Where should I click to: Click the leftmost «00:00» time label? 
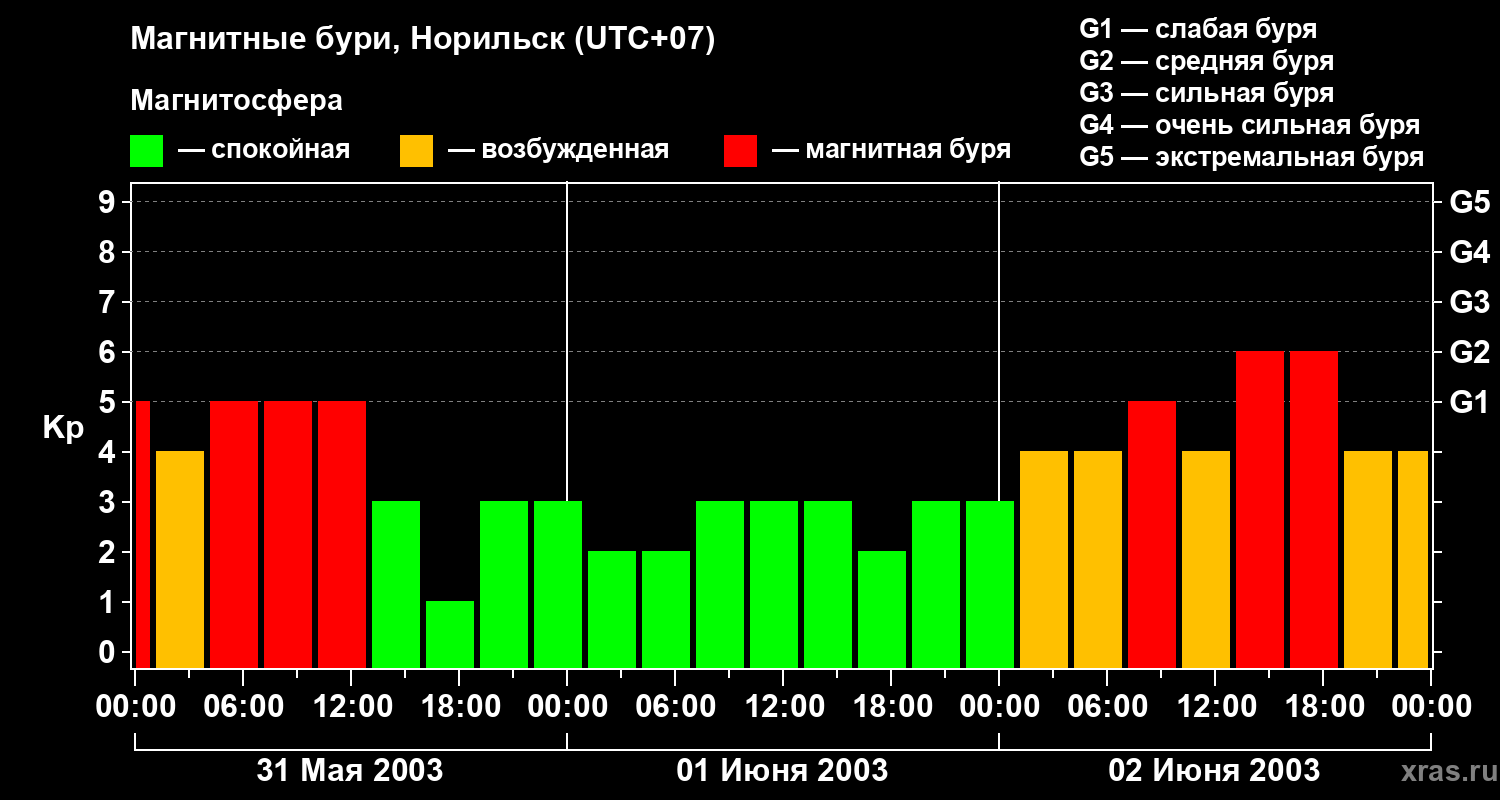click(135, 707)
